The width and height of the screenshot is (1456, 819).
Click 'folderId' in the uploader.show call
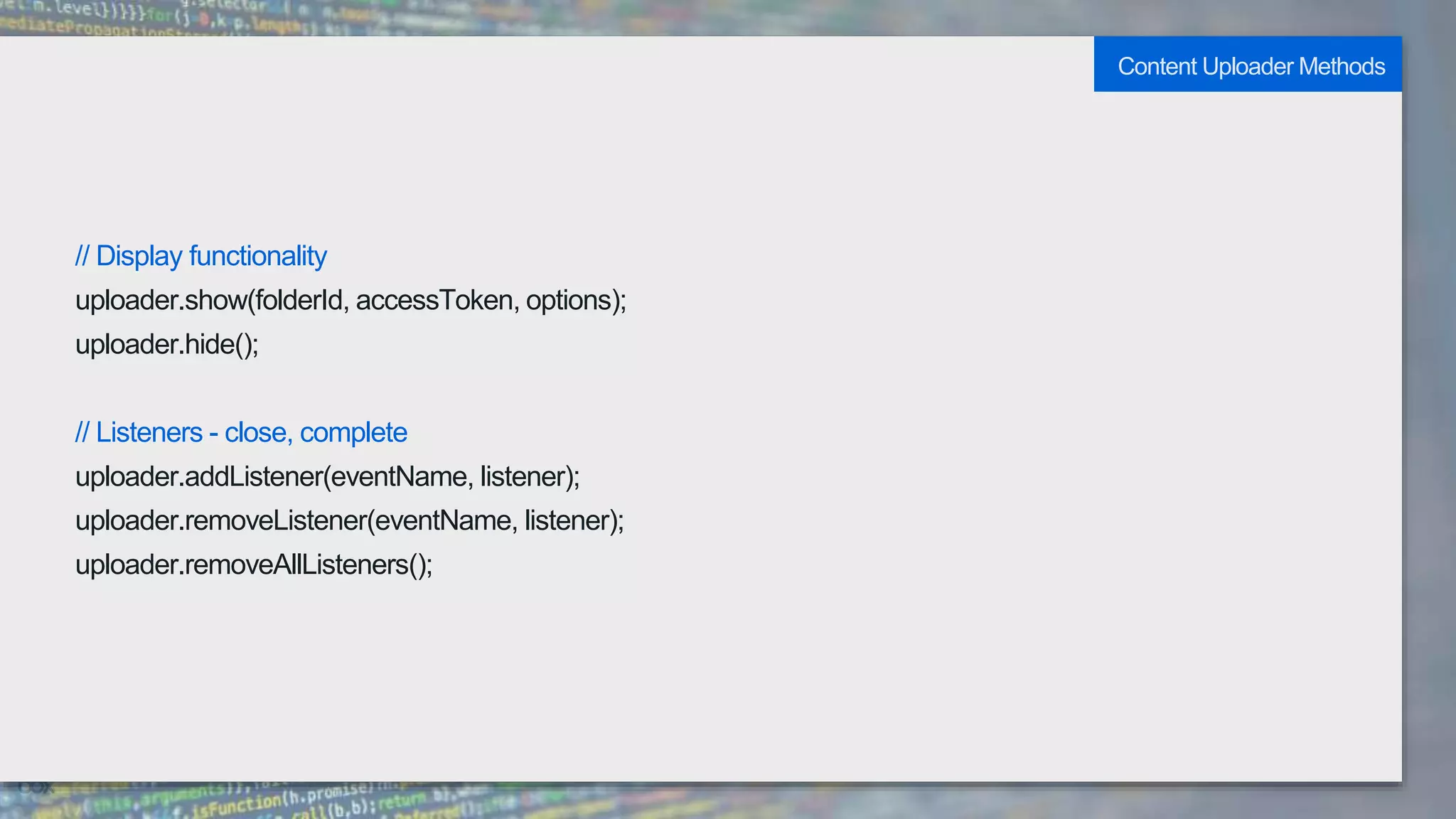click(x=299, y=300)
